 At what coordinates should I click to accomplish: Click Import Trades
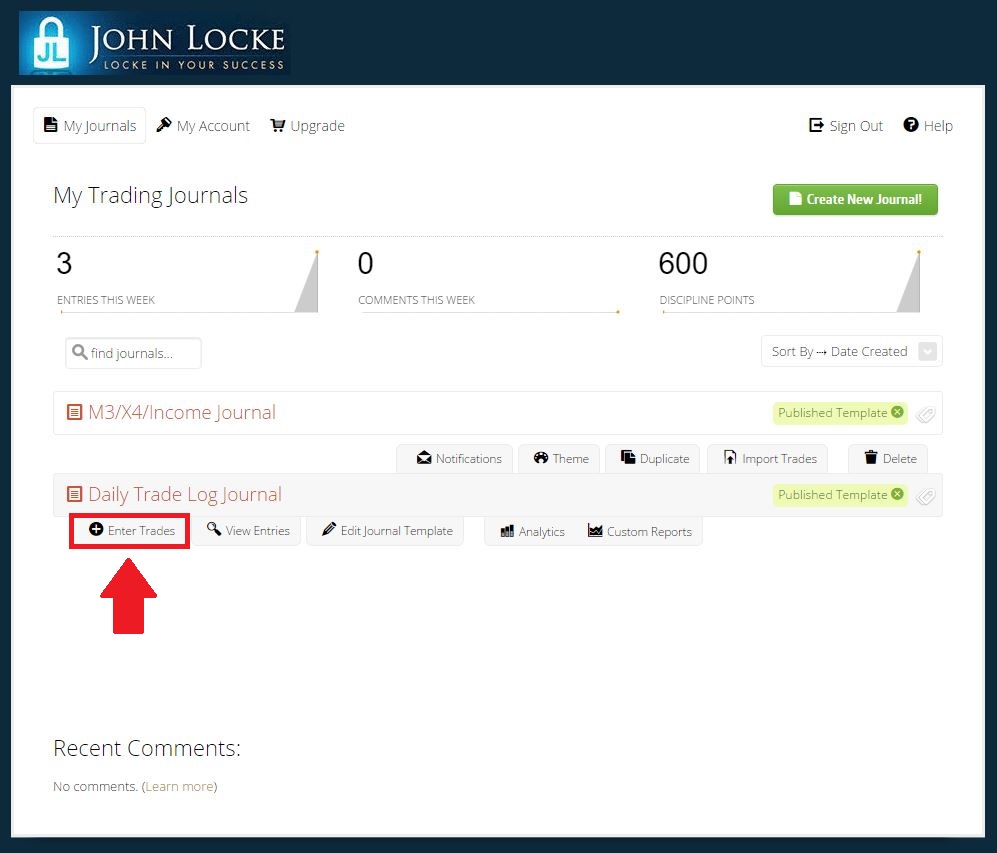click(769, 458)
